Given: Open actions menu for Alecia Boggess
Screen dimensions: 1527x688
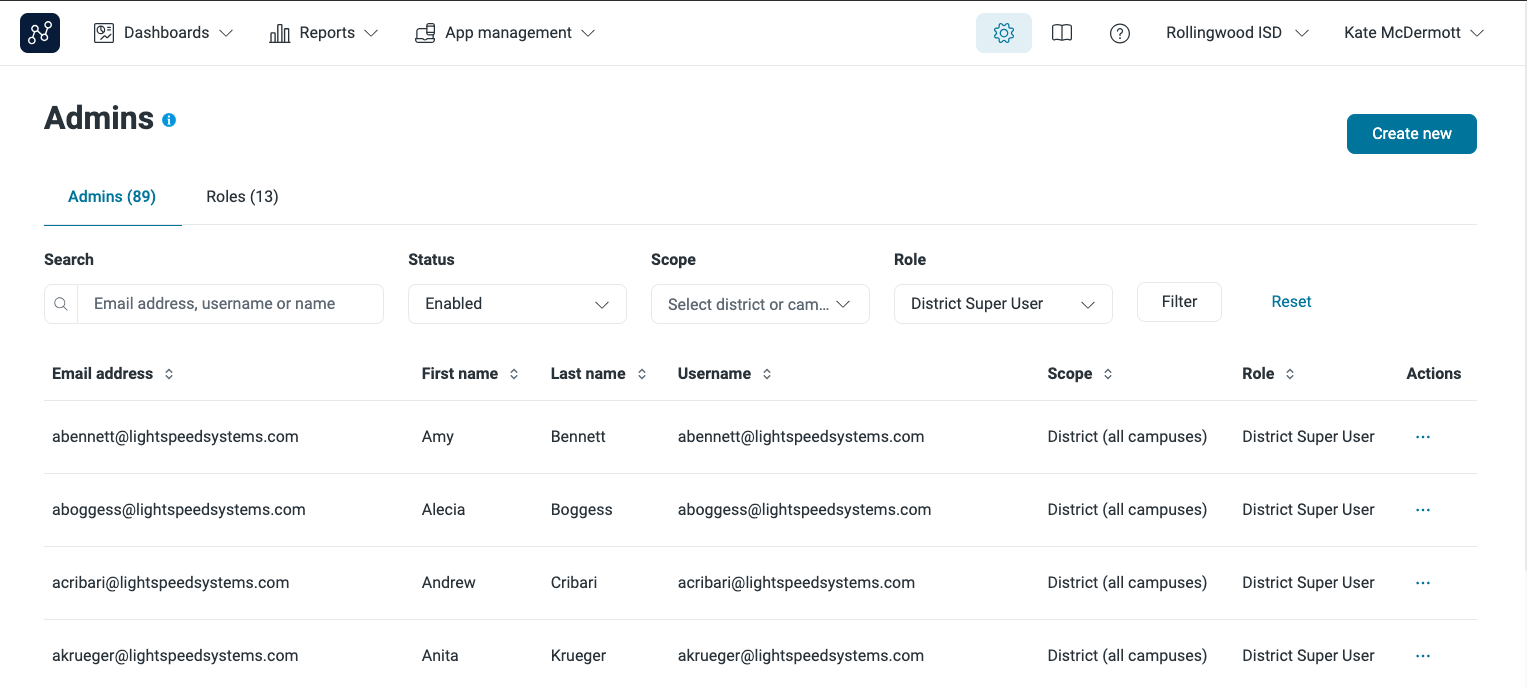Looking at the screenshot, I should coord(1423,510).
